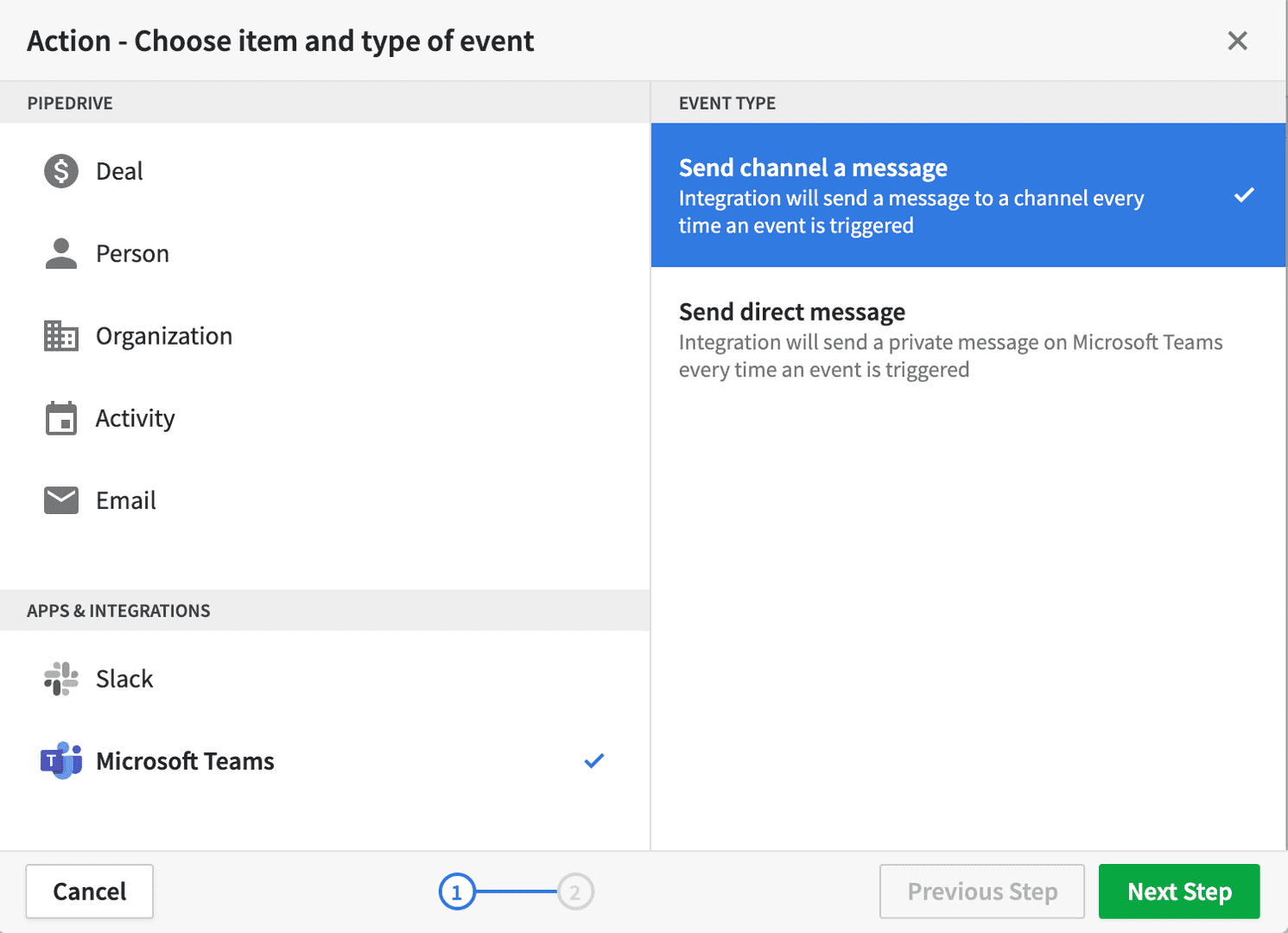Click direct message description text

[951, 356]
